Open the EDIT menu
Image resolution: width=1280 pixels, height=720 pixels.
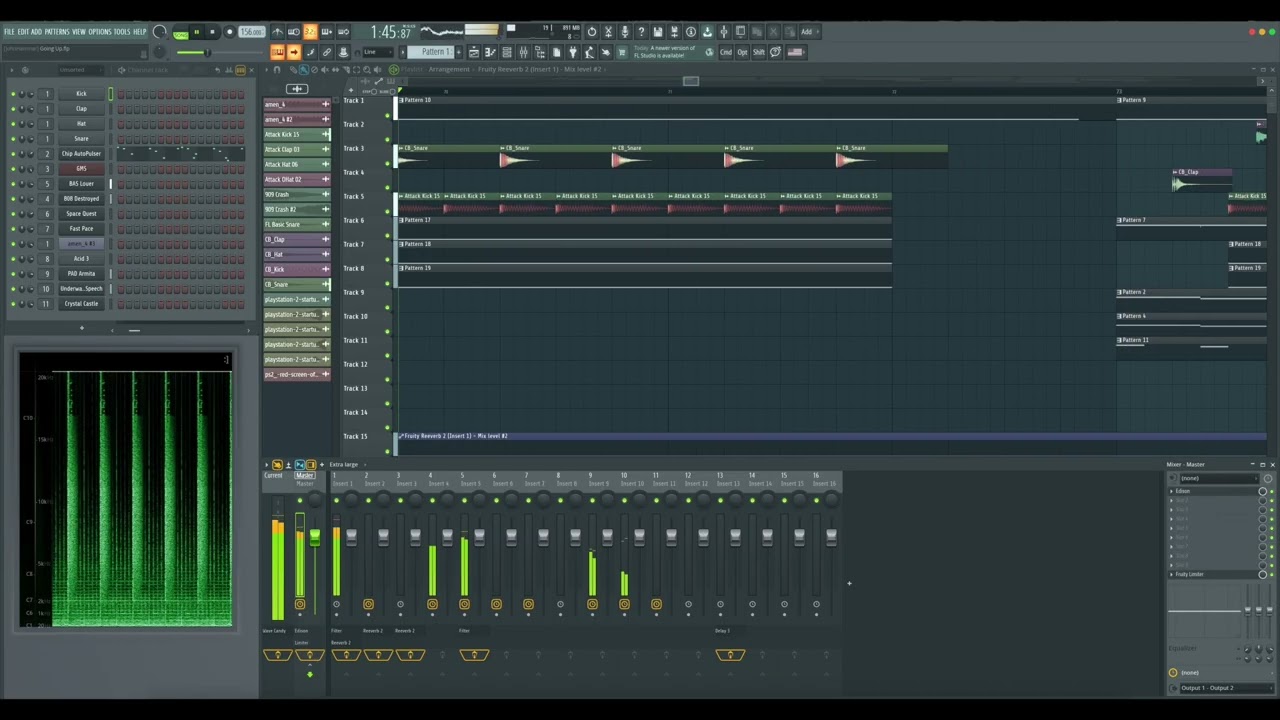pyautogui.click(x=23, y=31)
